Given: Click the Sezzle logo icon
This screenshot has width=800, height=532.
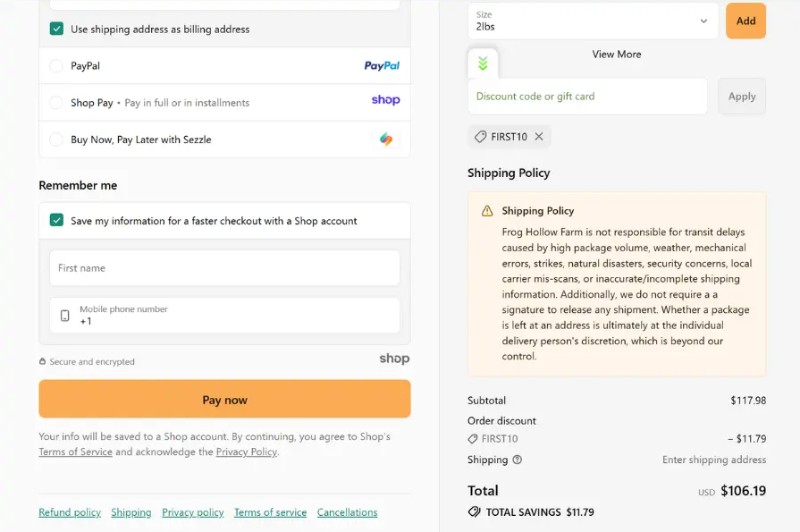Looking at the screenshot, I should pos(386,139).
